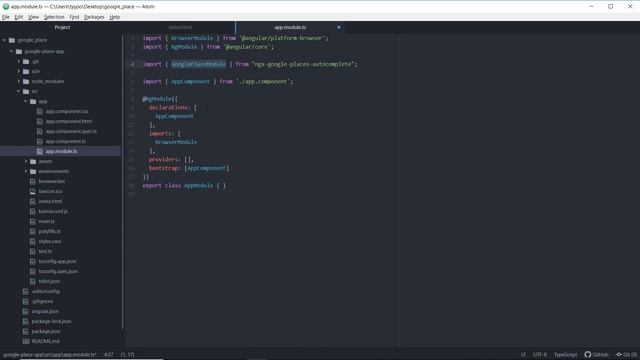
Task: Open the Find menu
Action: (74, 17)
